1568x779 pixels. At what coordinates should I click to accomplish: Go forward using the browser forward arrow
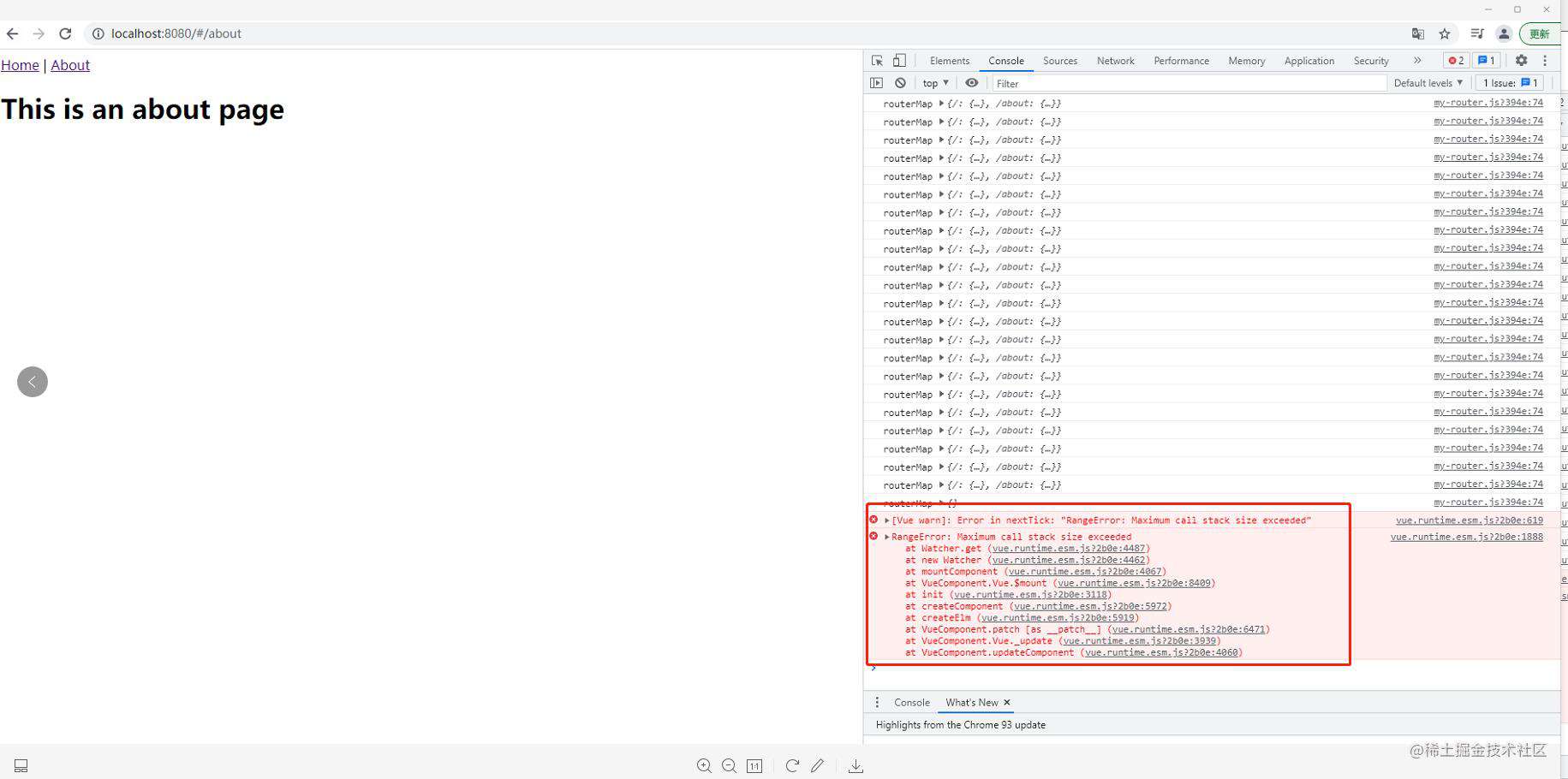coord(39,33)
